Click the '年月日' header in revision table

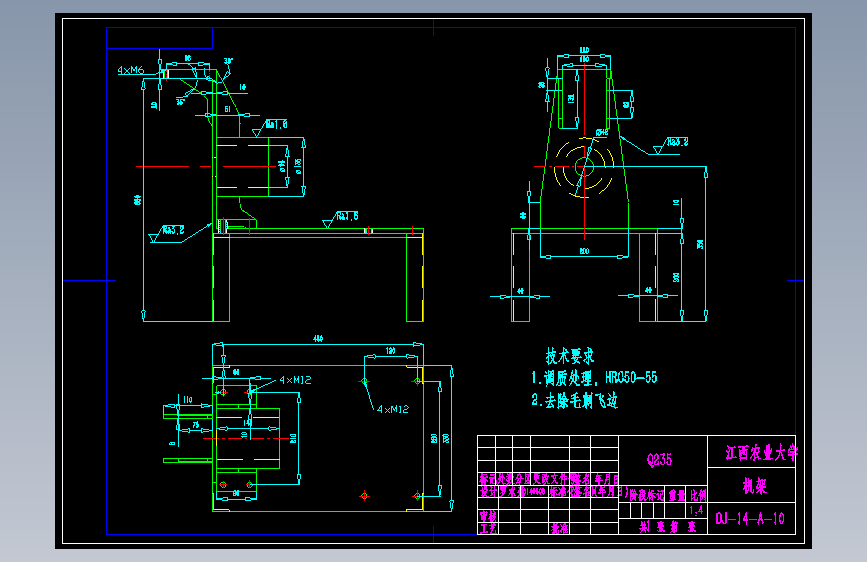(607, 479)
